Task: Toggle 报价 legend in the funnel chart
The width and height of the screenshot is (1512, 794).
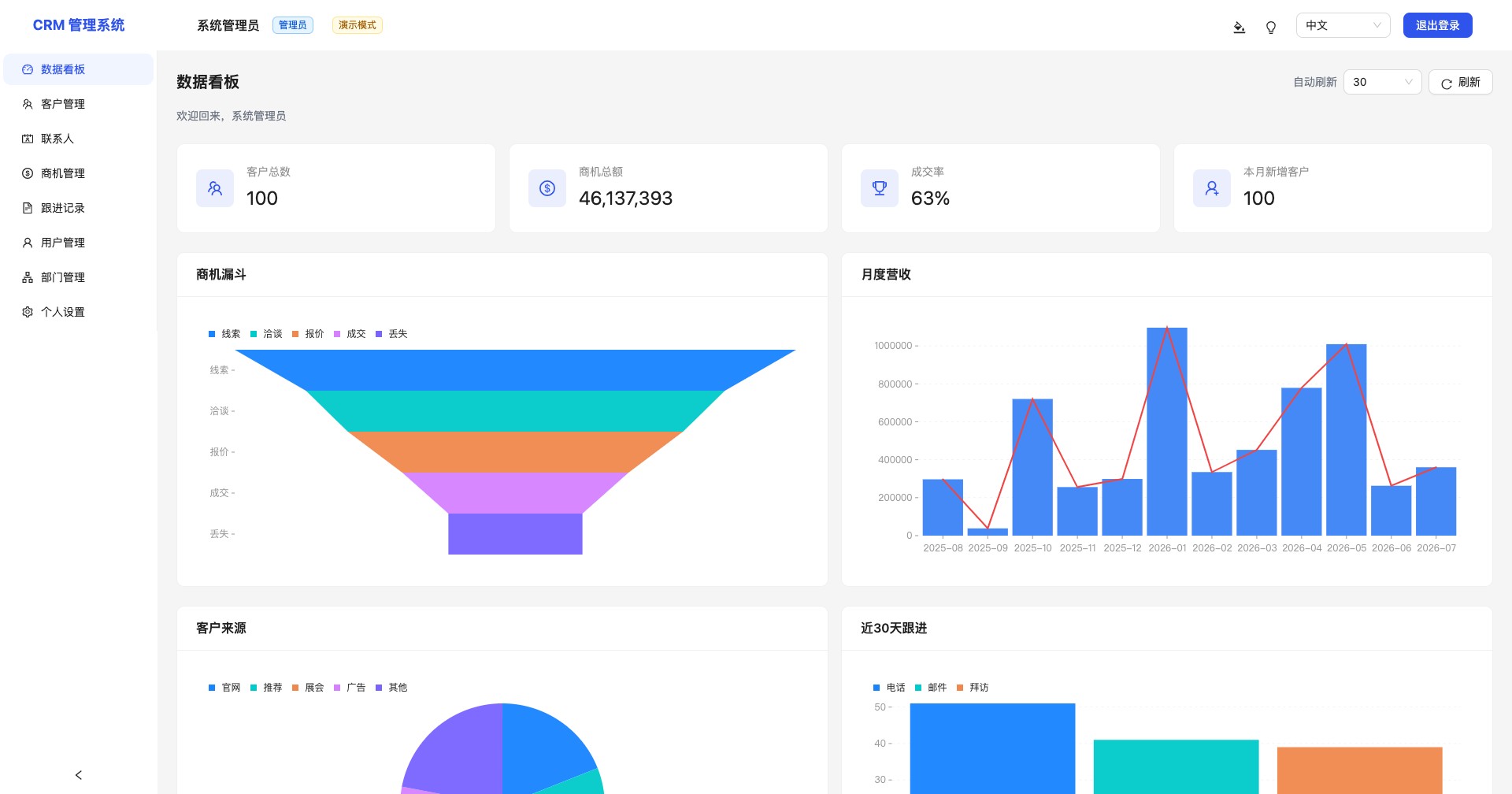Action: [x=308, y=334]
